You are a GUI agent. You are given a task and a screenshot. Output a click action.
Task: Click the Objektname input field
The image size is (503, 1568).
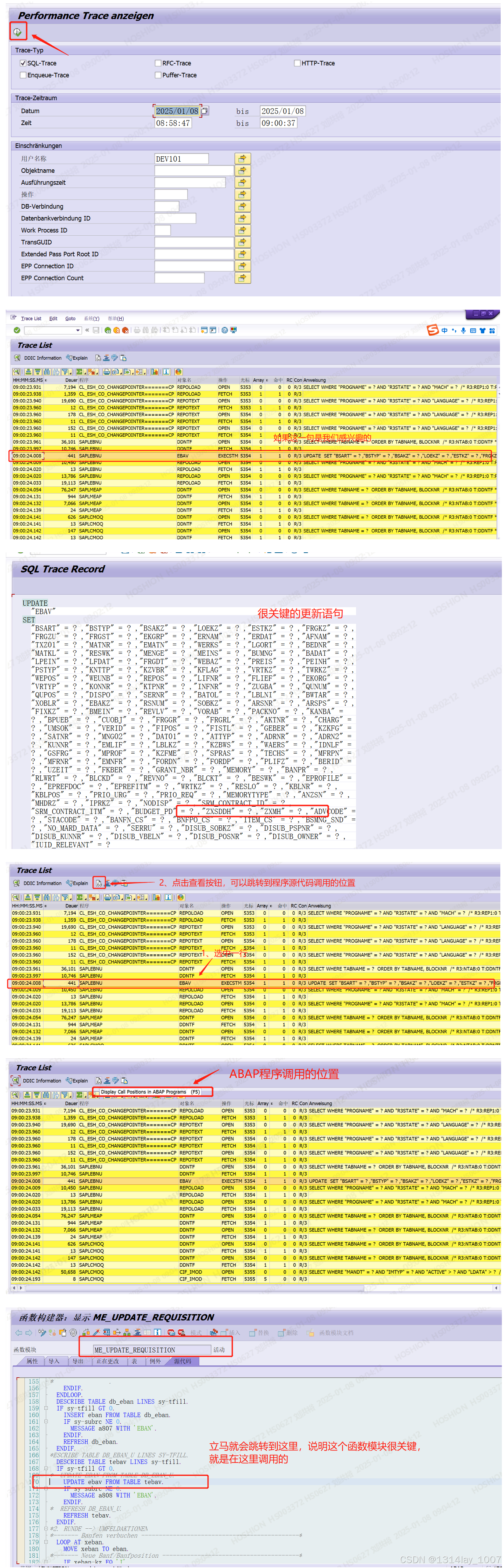[194, 170]
